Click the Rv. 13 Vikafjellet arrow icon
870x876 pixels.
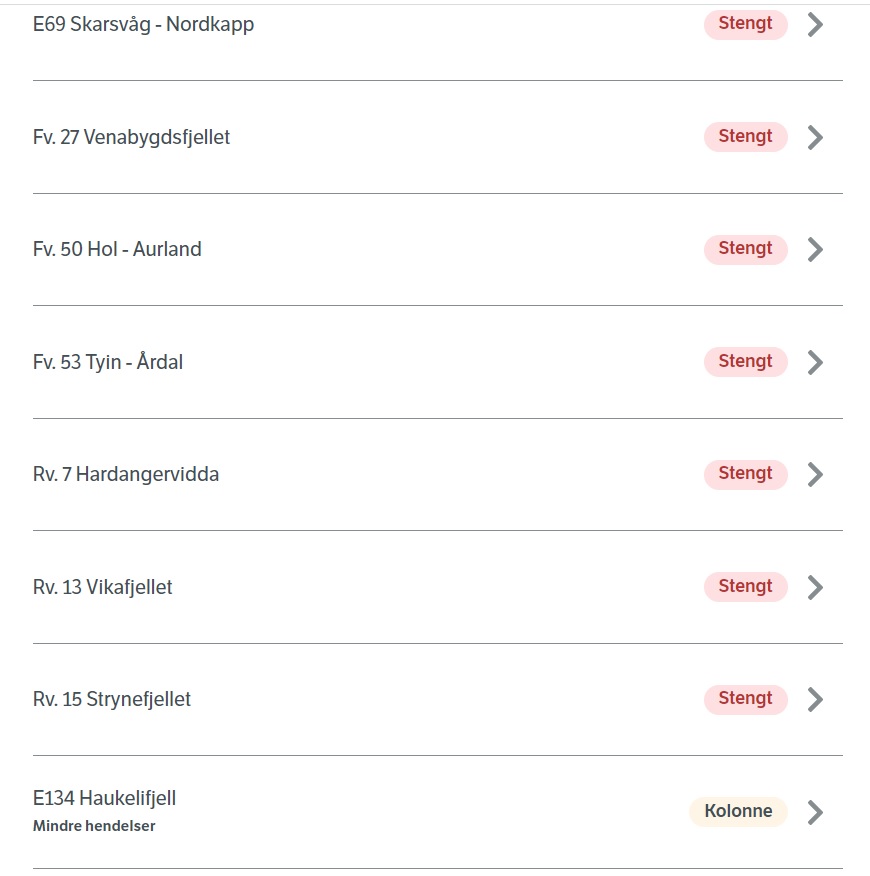[815, 588]
